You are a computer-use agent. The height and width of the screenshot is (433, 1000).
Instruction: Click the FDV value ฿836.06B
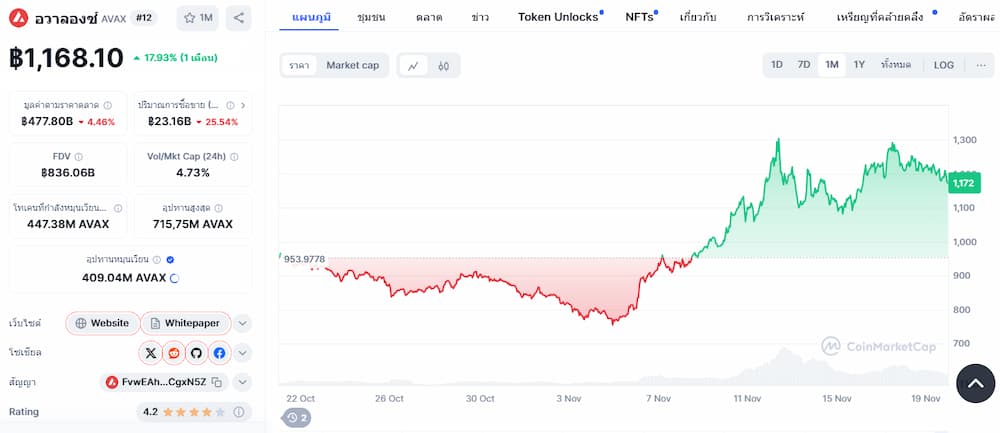(68, 173)
